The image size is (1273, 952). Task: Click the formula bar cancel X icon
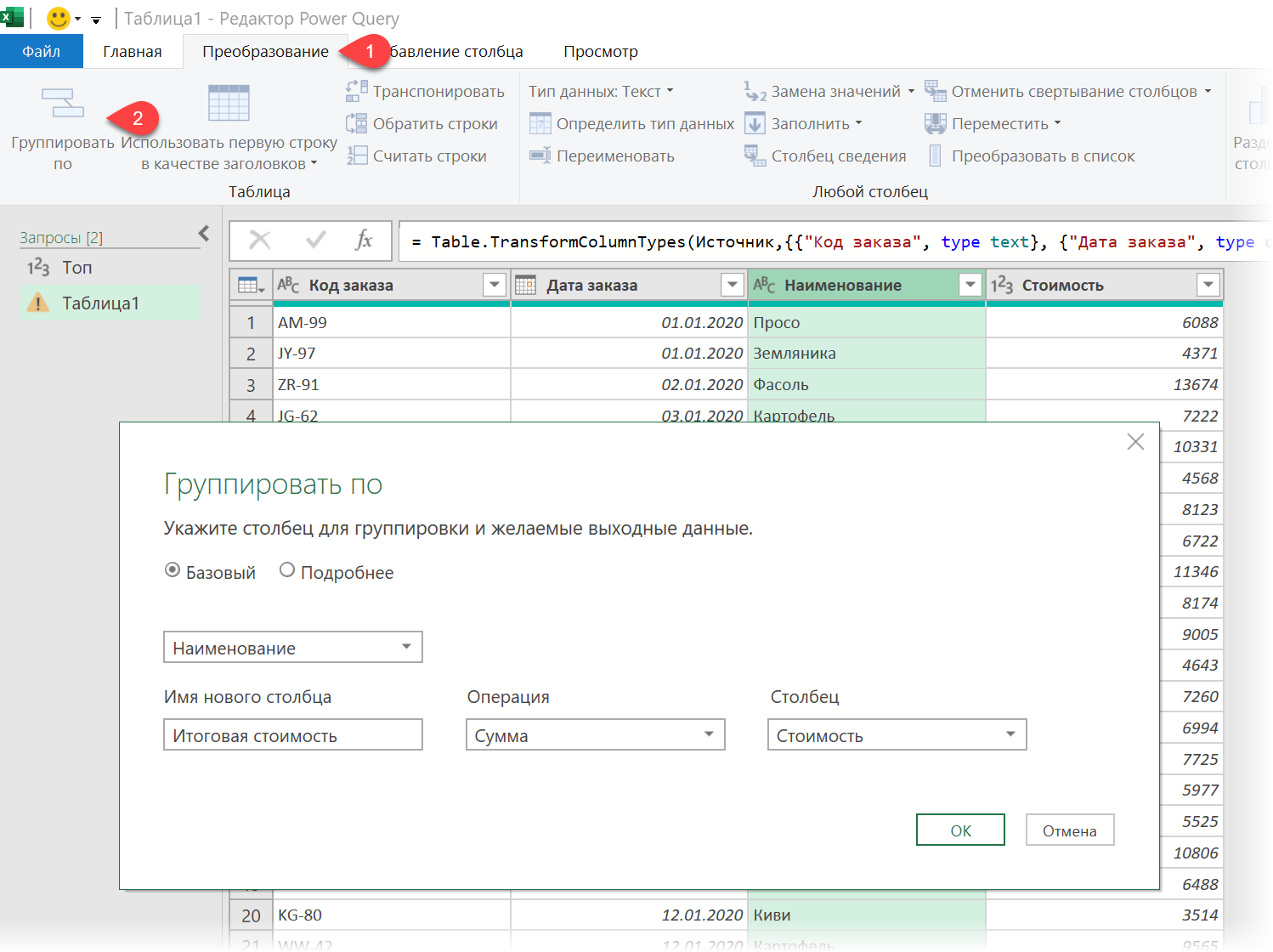pos(260,241)
